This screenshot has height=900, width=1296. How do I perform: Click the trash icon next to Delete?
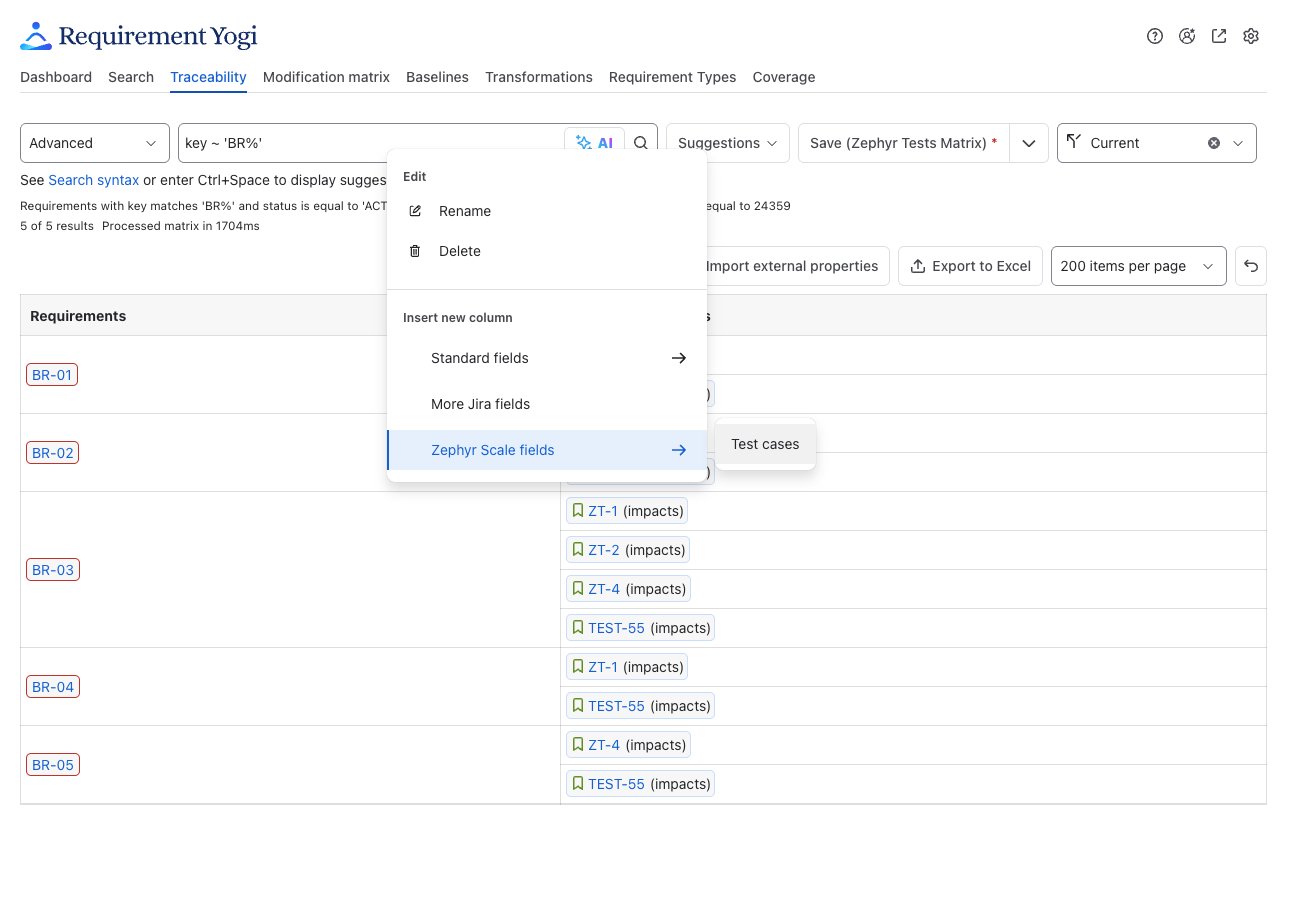point(415,251)
